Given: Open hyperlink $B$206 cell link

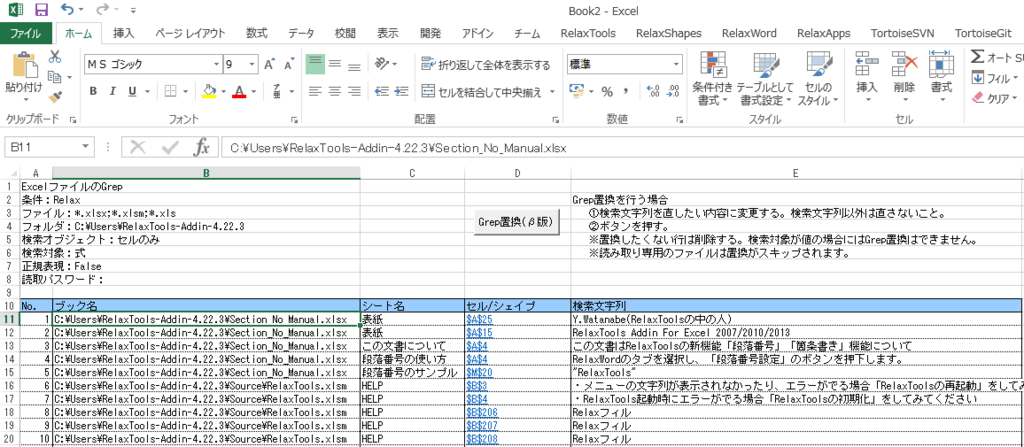Looking at the screenshot, I should (483, 412).
